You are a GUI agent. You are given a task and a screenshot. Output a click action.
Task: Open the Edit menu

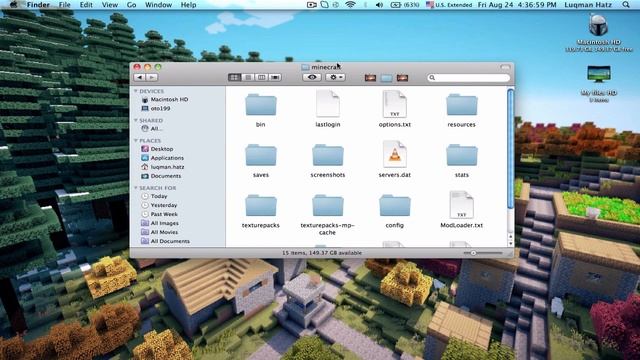pos(86,5)
